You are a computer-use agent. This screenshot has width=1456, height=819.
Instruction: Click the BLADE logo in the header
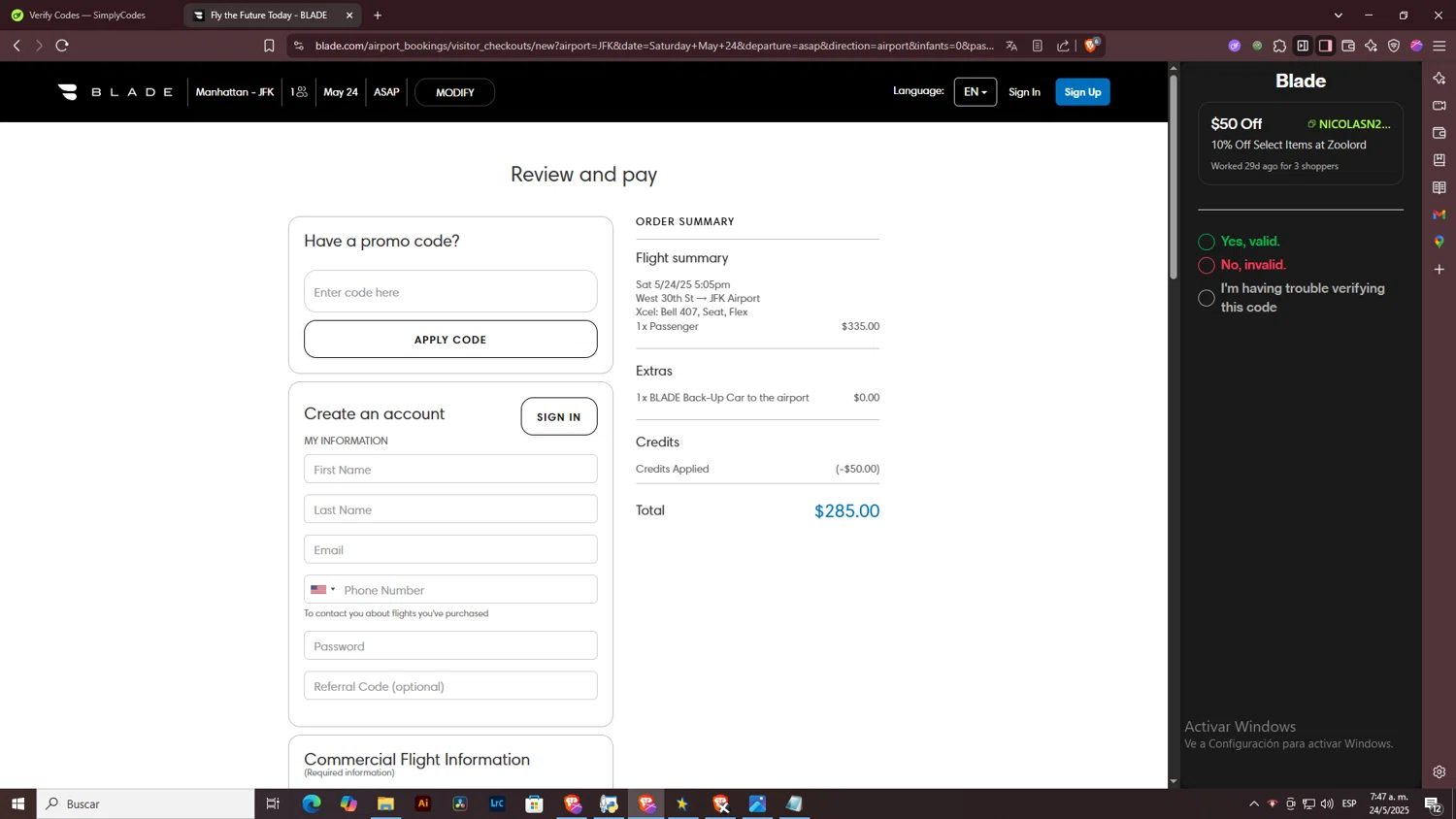click(116, 92)
